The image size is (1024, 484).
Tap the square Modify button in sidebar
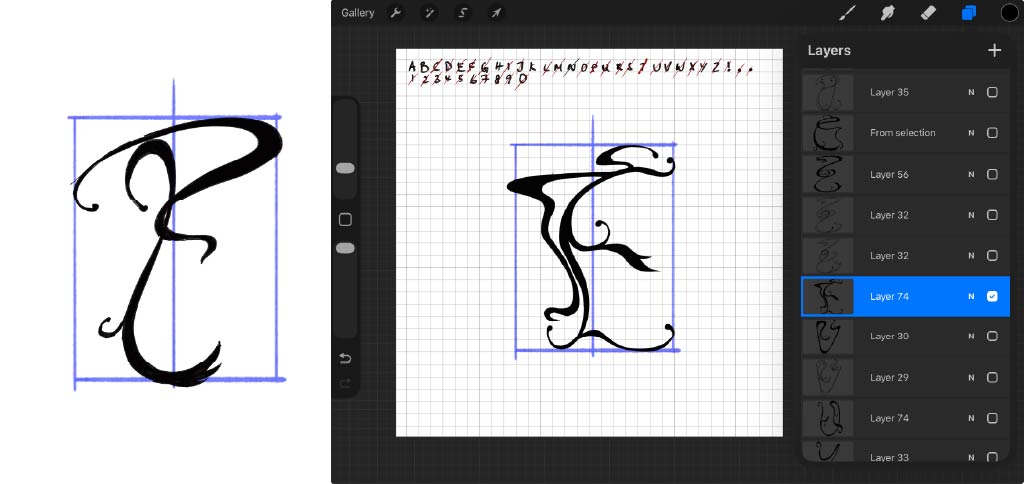coord(345,219)
